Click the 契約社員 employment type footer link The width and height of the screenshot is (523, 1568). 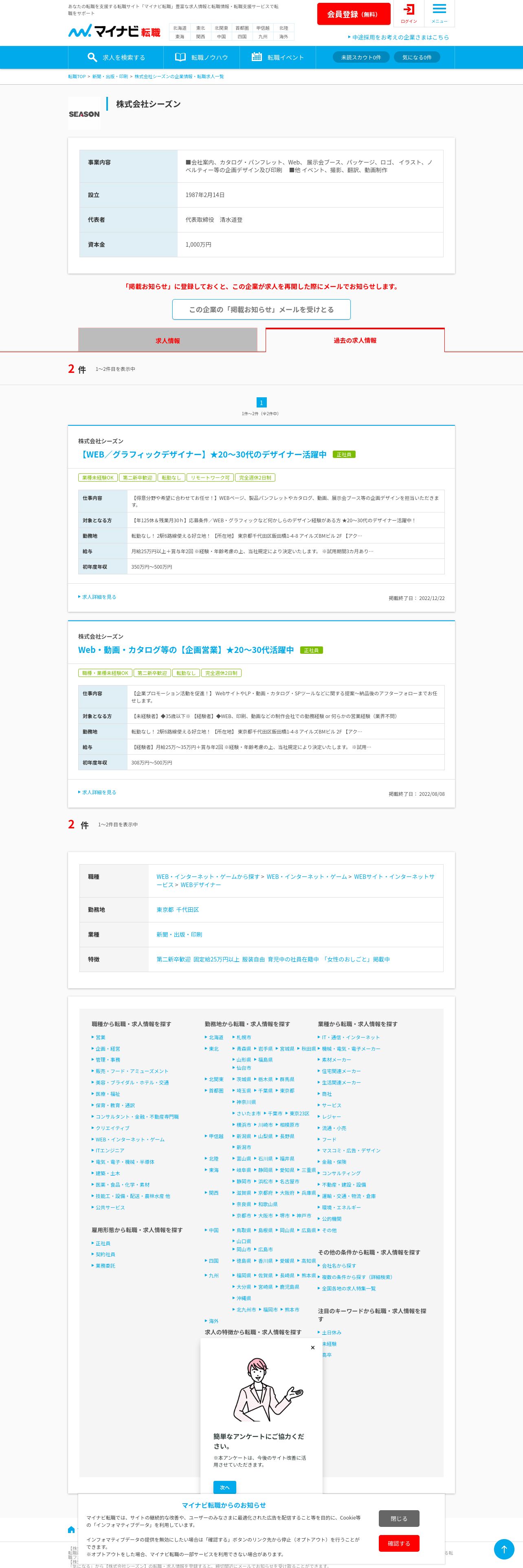pos(105,1255)
